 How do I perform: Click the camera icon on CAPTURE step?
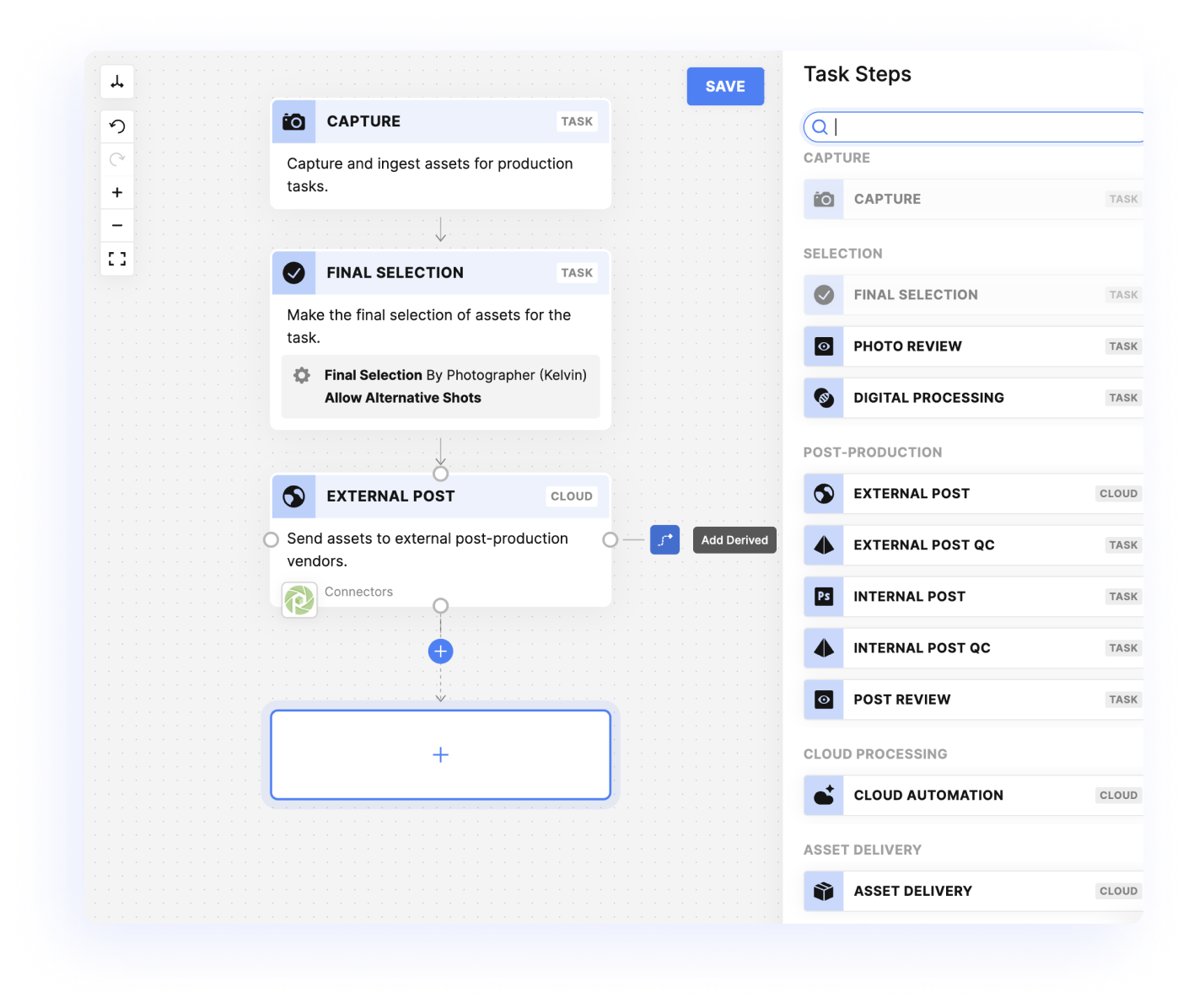293,121
